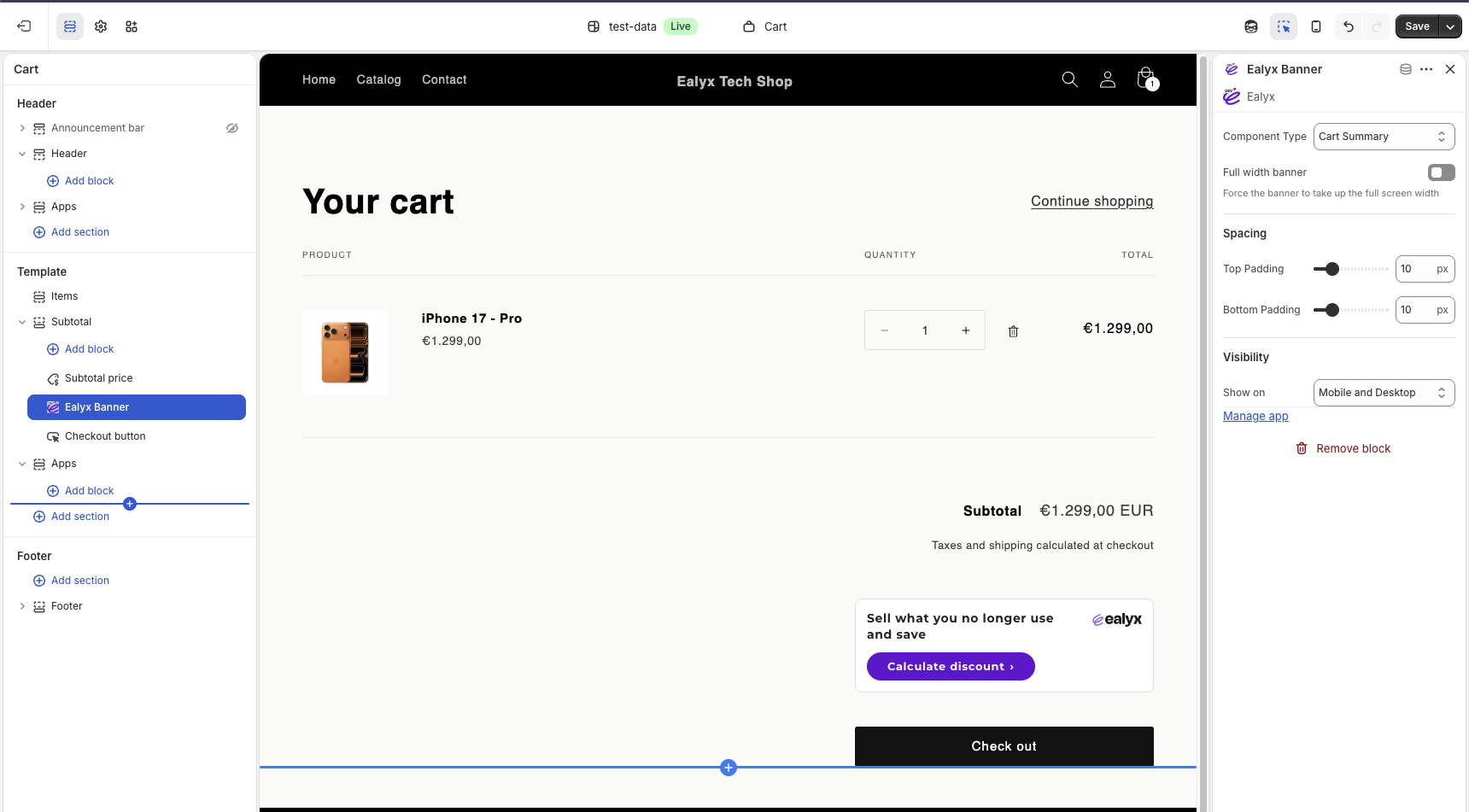Click the exit editor icon
The height and width of the screenshot is (812, 1469).
24,26
